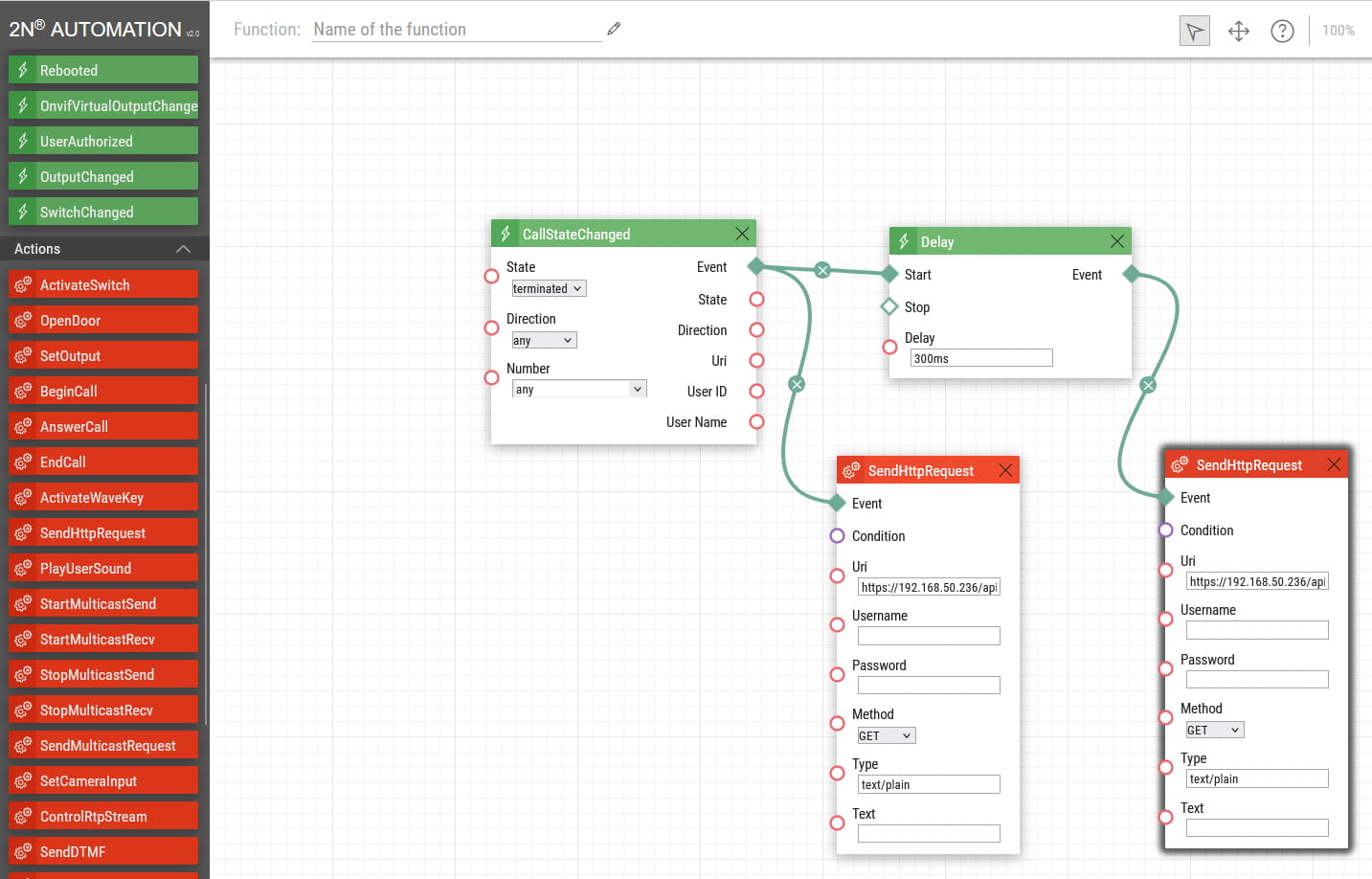
Task: Close the selected SendHttpRequest block on the right
Action: pyautogui.click(x=1334, y=464)
